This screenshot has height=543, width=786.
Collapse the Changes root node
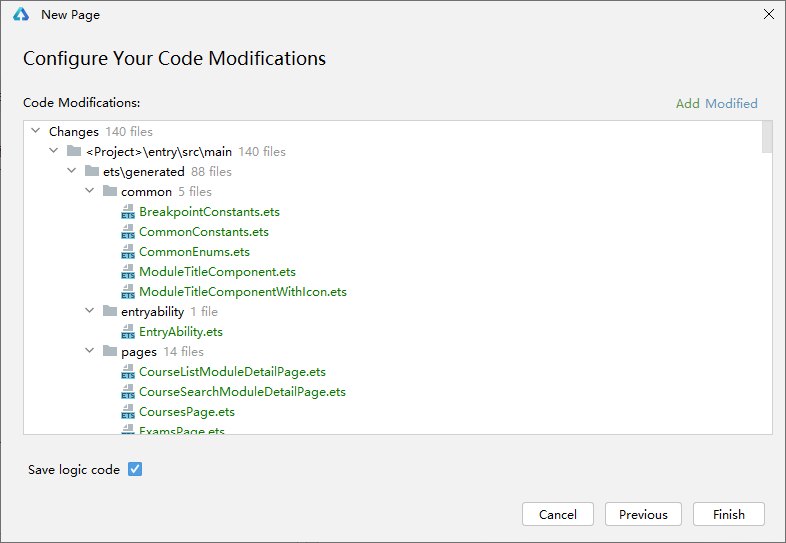pyautogui.click(x=36, y=131)
